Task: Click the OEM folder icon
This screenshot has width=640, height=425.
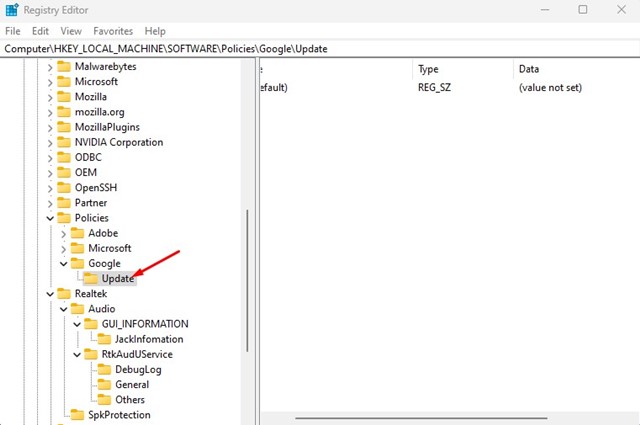Action: [64, 172]
